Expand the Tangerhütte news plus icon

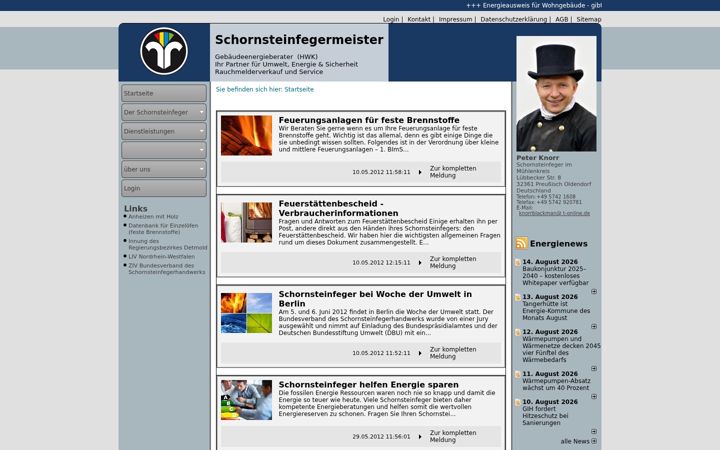point(594,326)
